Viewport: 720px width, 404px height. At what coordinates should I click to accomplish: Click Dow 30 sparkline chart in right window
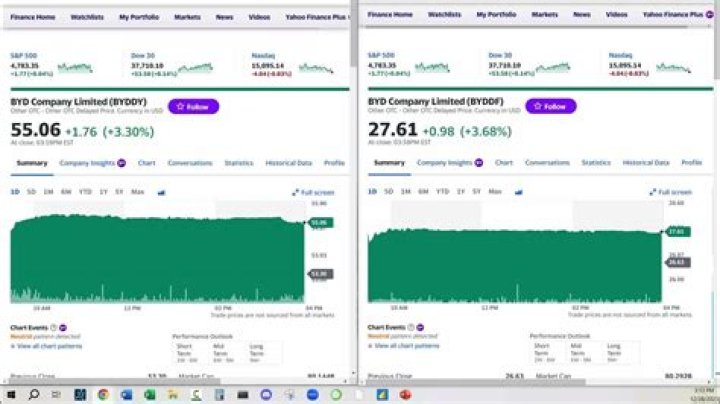click(x=553, y=68)
